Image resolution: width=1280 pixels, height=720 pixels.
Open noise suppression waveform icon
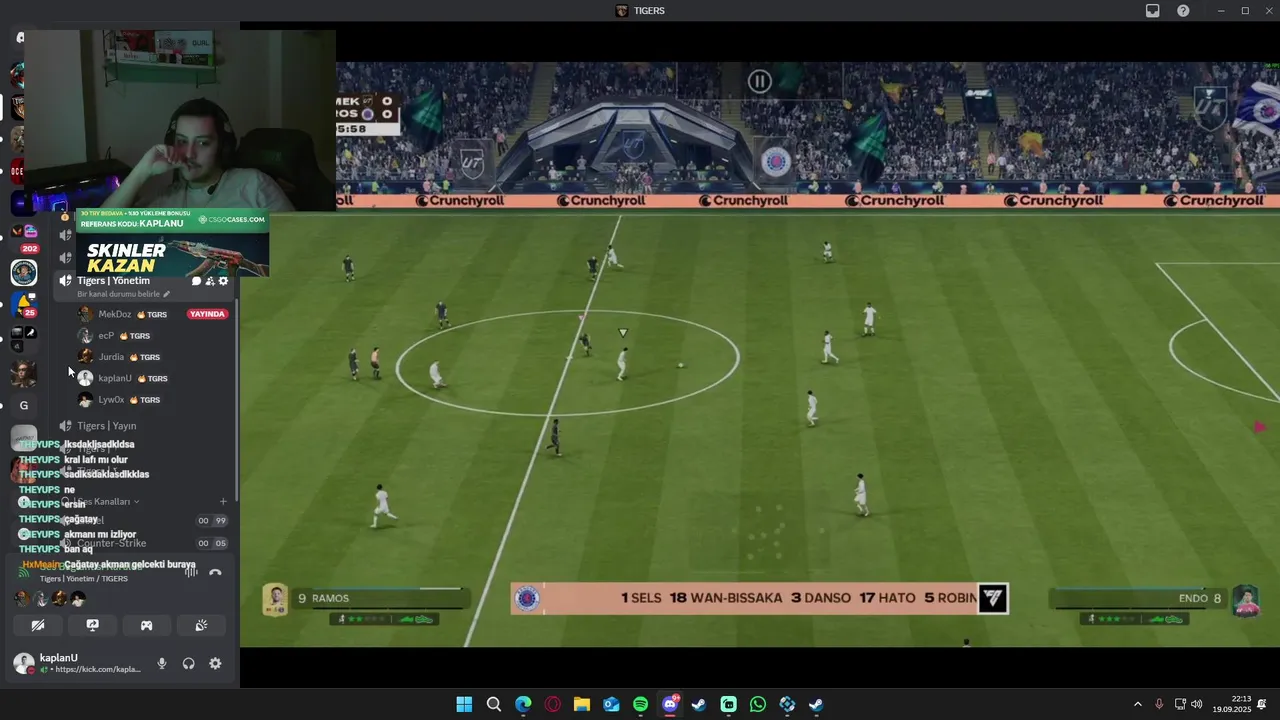coord(191,572)
